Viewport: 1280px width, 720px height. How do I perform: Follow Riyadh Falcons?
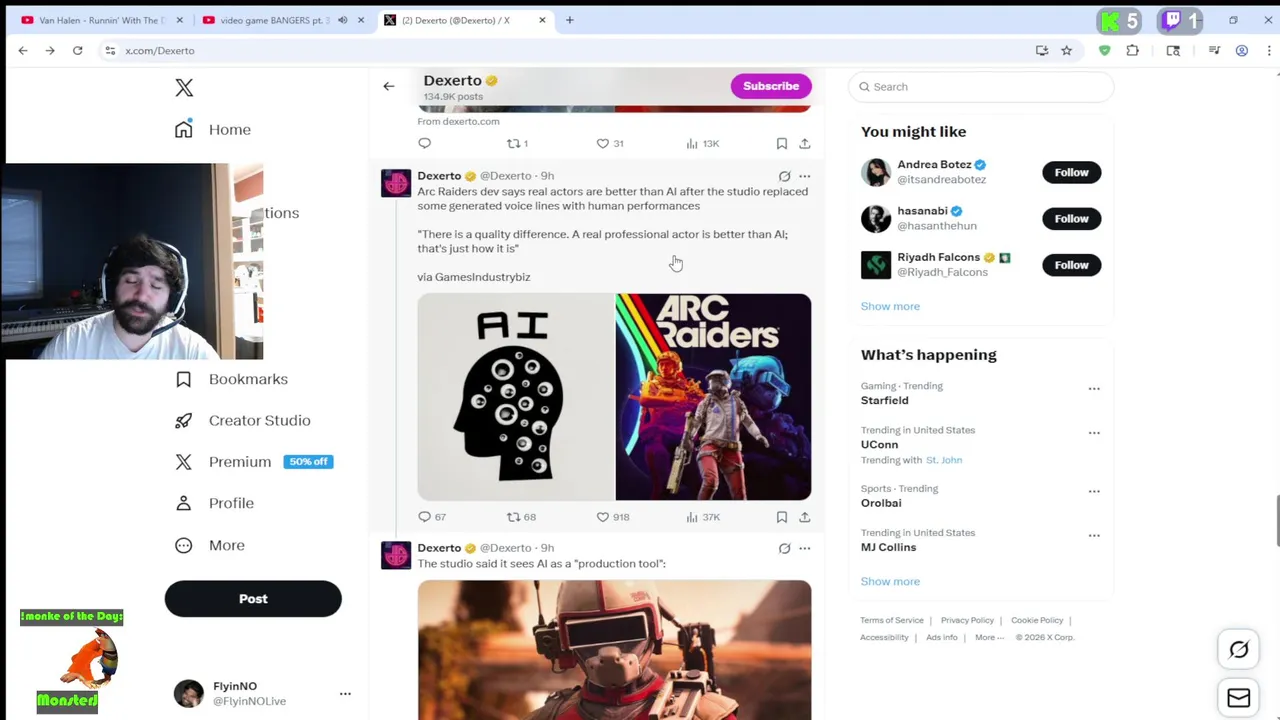(1071, 265)
